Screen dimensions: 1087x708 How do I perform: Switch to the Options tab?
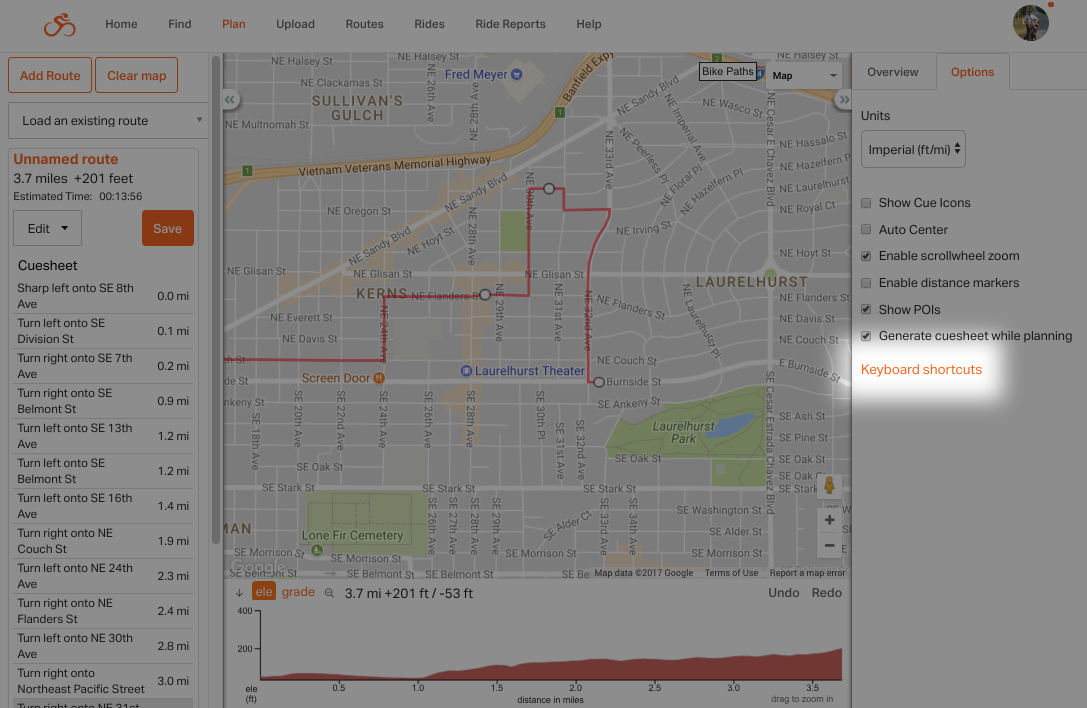[x=972, y=71]
